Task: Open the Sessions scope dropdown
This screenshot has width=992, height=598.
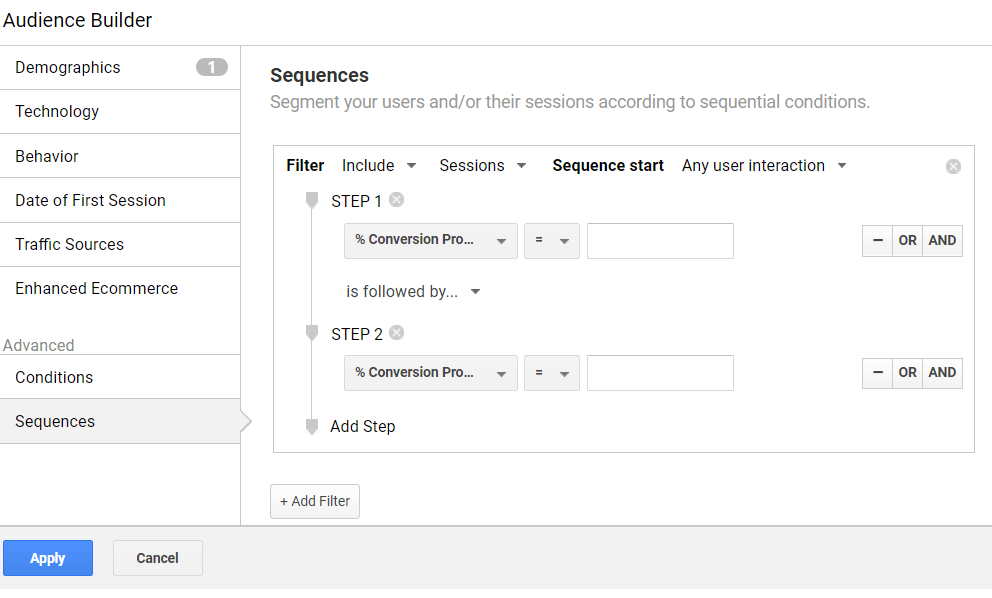Action: coord(483,166)
